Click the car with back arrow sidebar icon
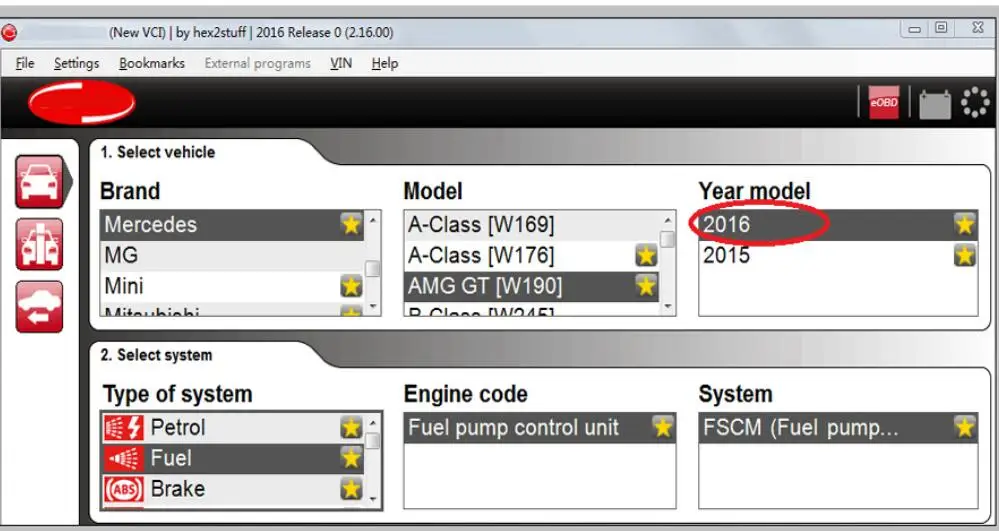The height and width of the screenshot is (531, 999). point(40,307)
